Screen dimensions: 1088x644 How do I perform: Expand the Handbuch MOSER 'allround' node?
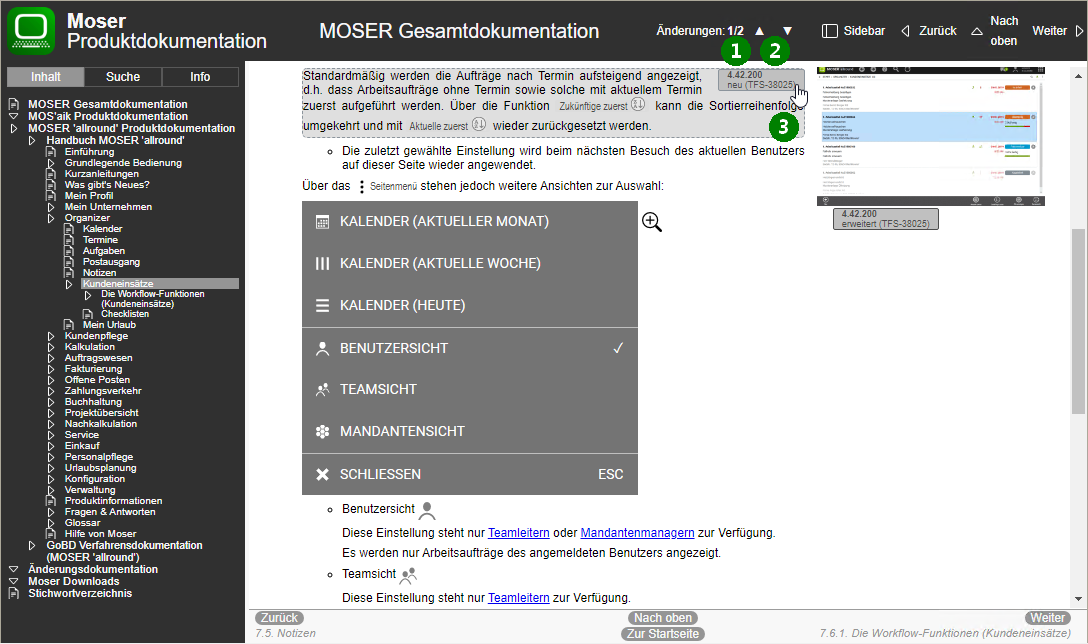[x=32, y=140]
